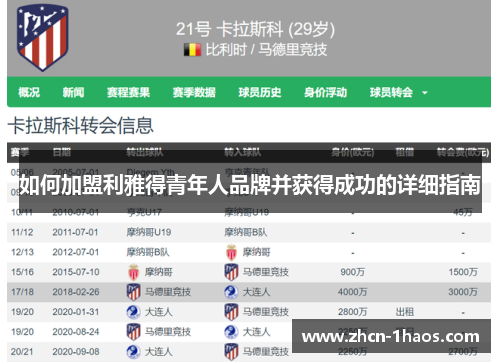Image resolution: width=500 pixels, height=362 pixels.
Task: Open the 身价浮动 tab
Action: (326, 92)
